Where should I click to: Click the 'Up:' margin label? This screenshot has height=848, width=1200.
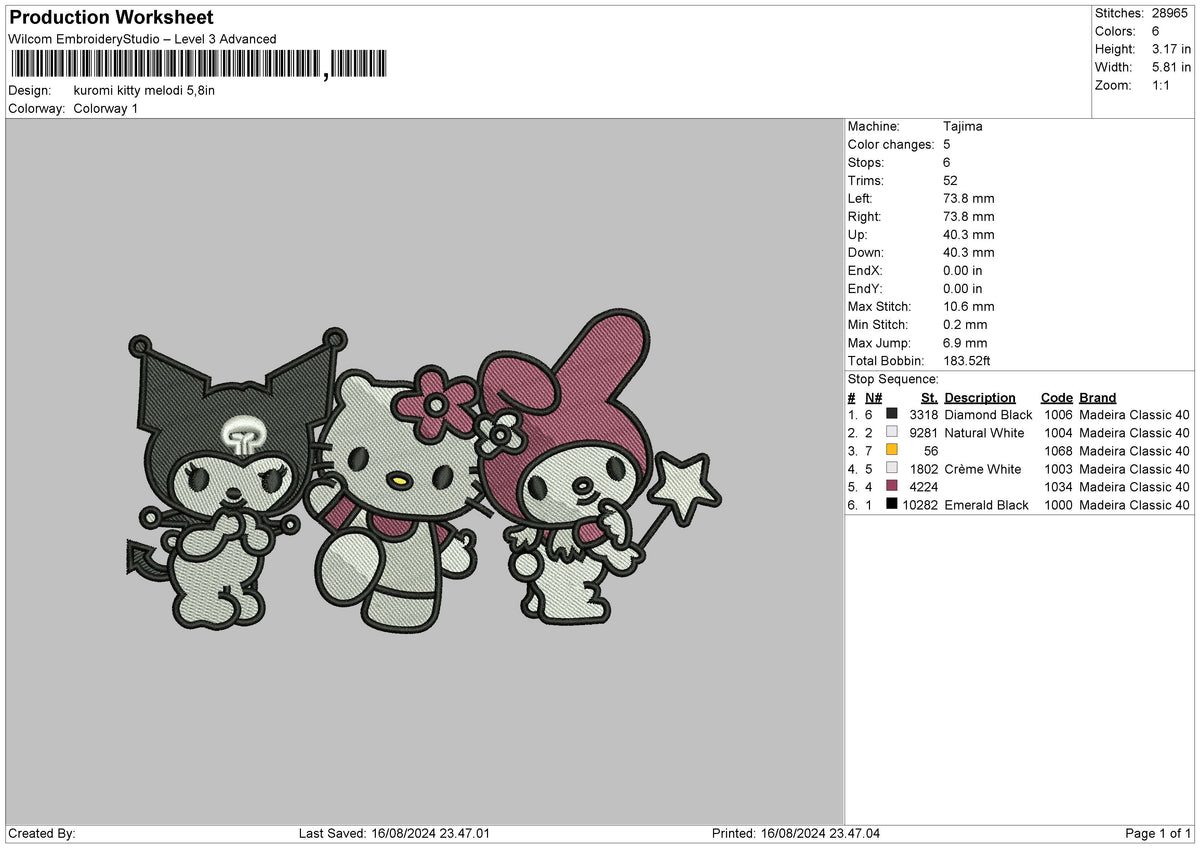[859, 235]
